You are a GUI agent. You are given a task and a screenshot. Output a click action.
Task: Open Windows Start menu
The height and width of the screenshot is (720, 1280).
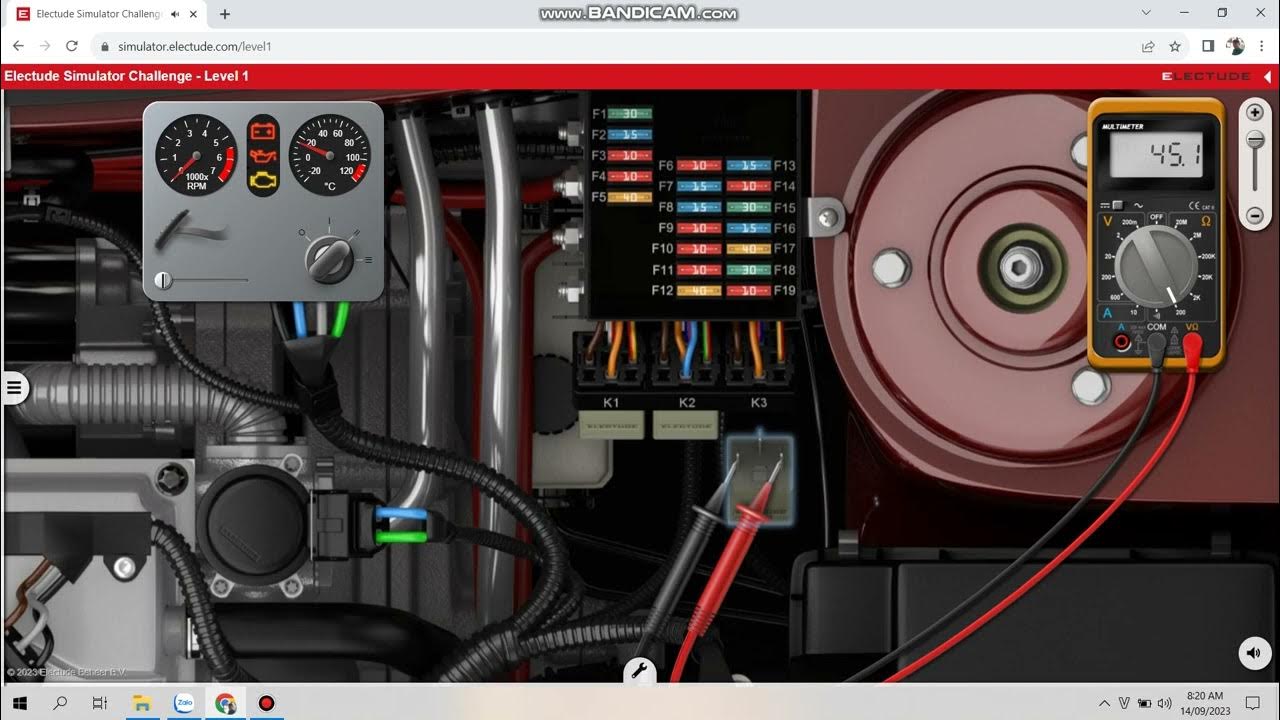[19, 703]
